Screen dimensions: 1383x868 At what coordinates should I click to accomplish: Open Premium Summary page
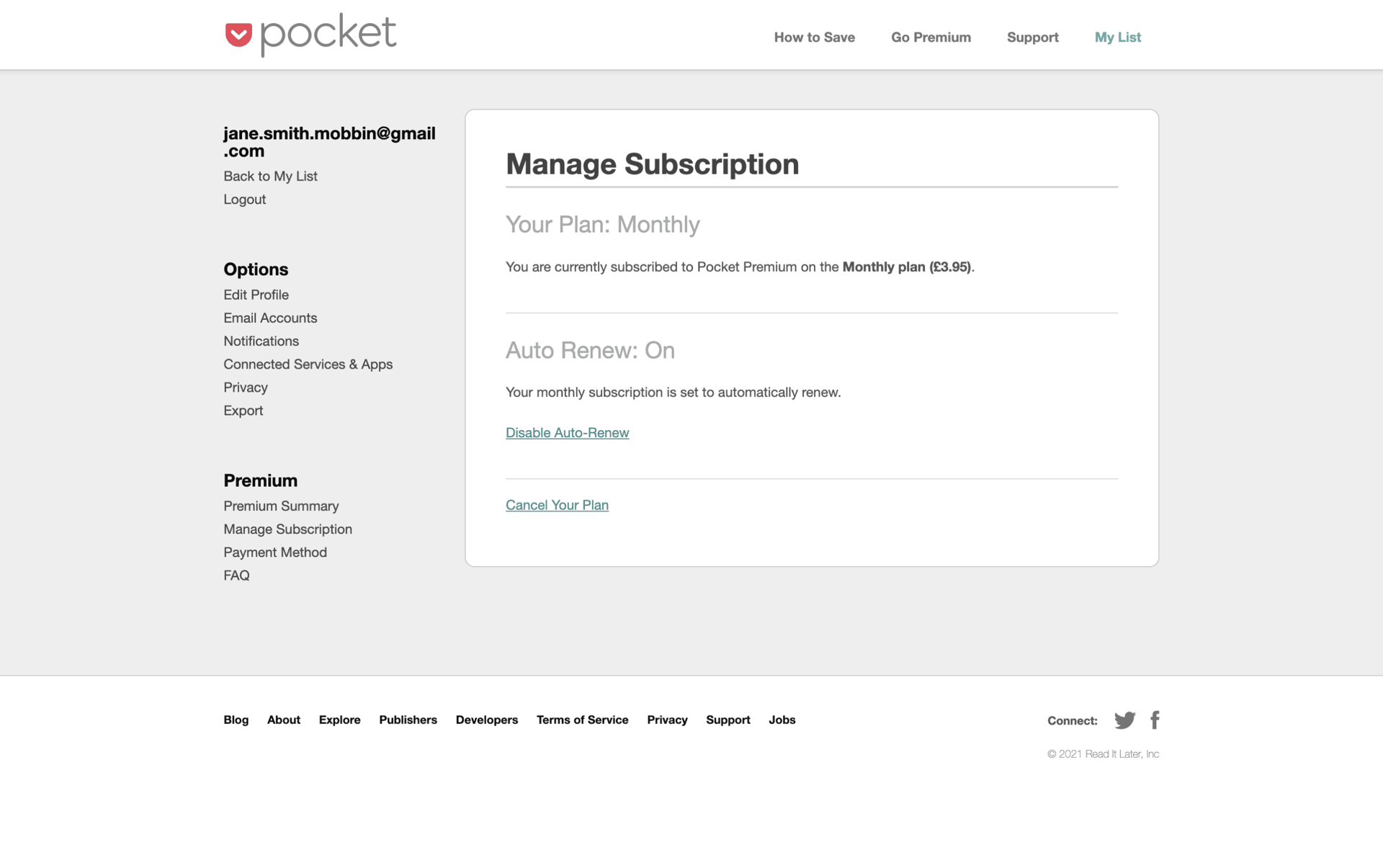[x=281, y=506]
